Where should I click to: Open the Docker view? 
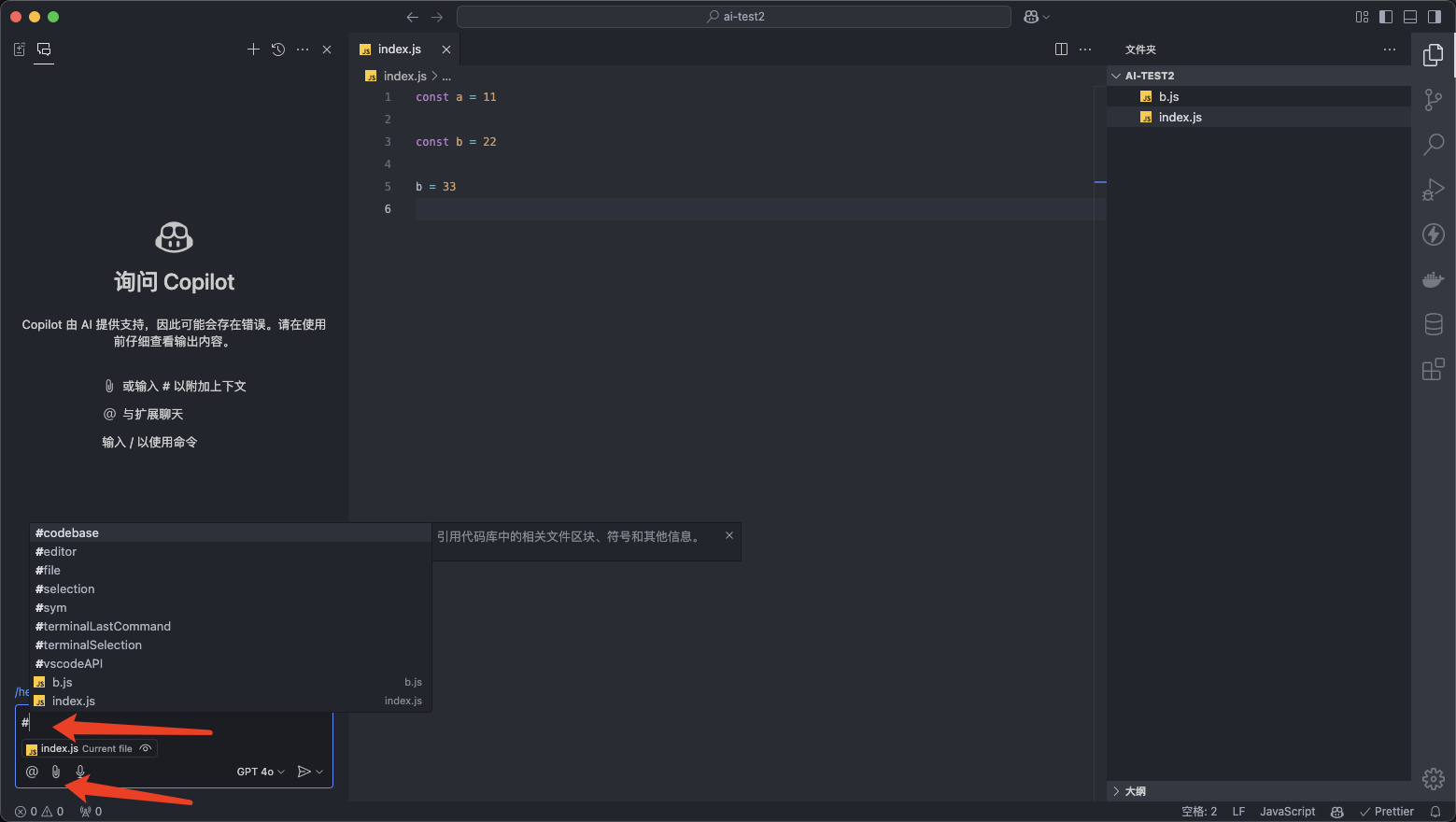click(1434, 279)
